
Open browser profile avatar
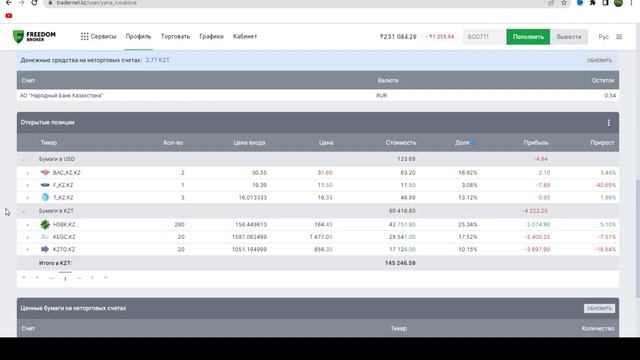tap(618, 3)
